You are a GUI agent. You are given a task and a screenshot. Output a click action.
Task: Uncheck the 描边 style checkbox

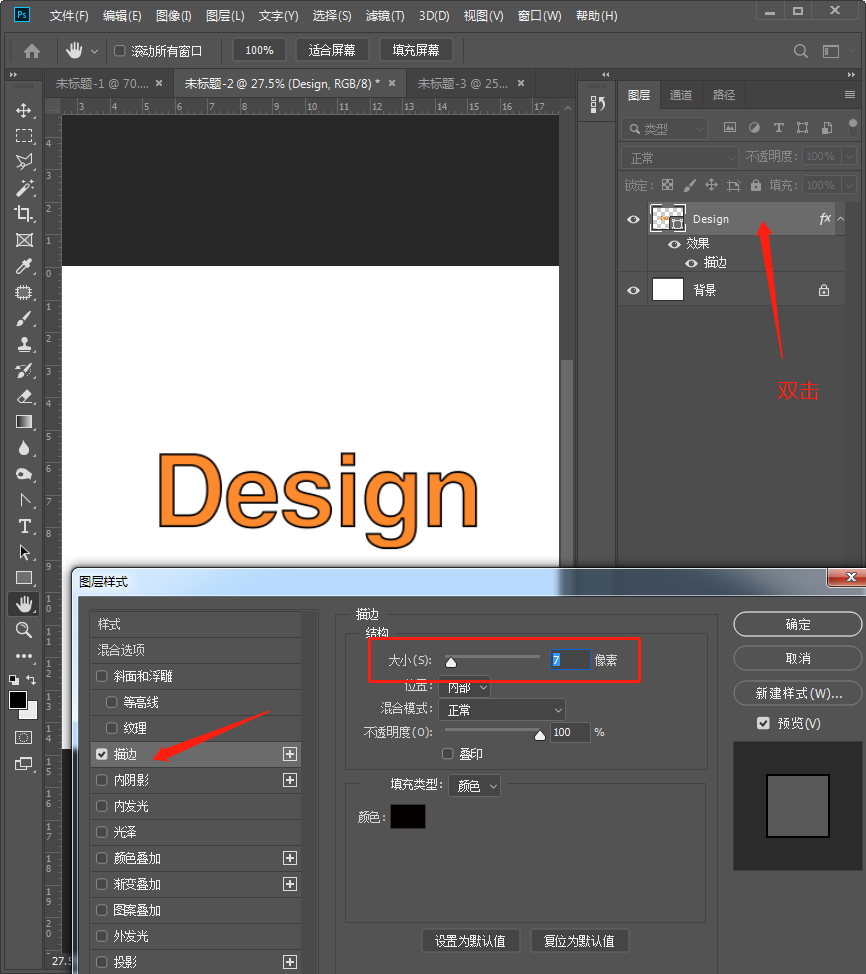102,754
